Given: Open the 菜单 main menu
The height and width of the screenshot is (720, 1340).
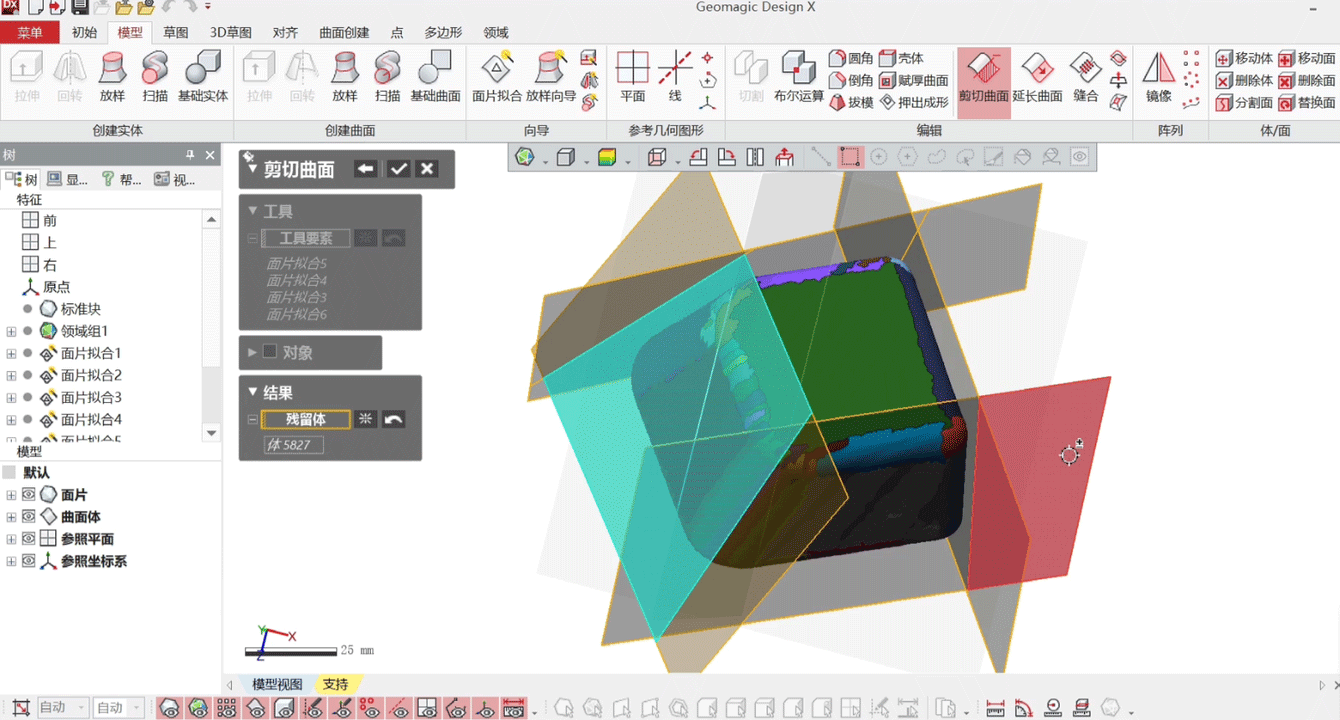Looking at the screenshot, I should click(x=30, y=32).
